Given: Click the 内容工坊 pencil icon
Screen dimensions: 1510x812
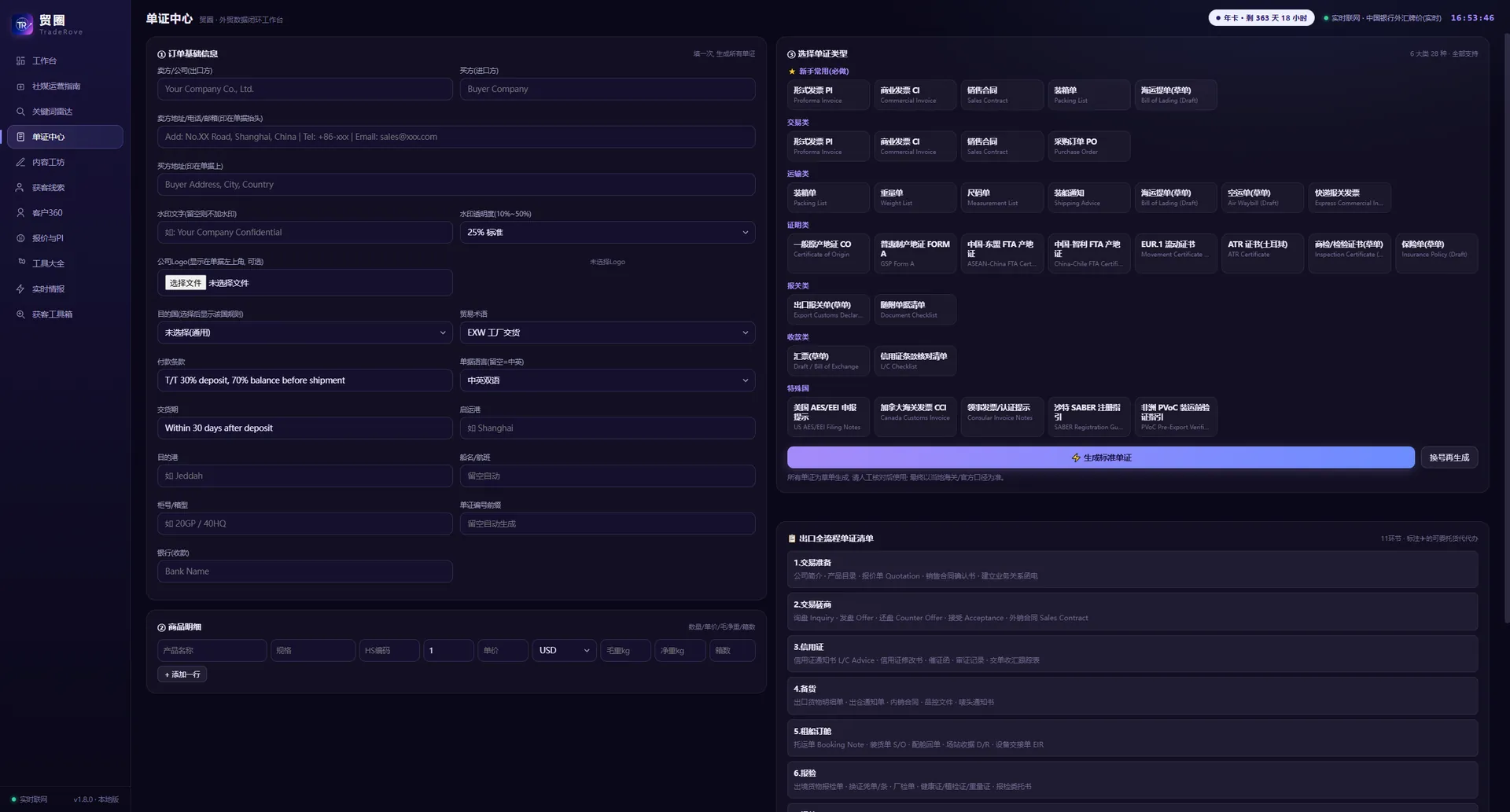Looking at the screenshot, I should tap(20, 162).
